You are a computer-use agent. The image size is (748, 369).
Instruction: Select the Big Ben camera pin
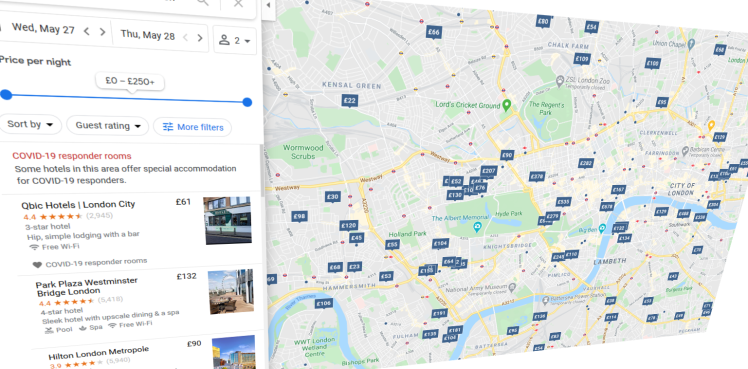tap(603, 228)
